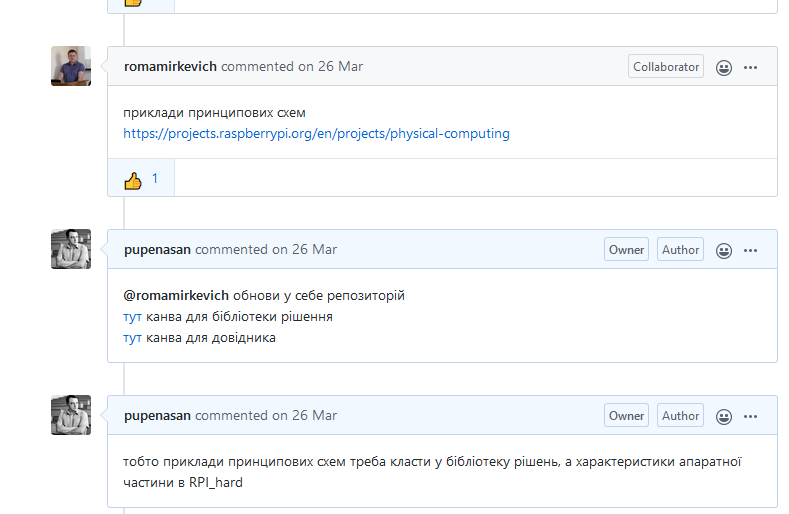Click pupenasan's avatar beside the 'RPI_hard' comment
This screenshot has height=514, width=789.
pos(71,415)
